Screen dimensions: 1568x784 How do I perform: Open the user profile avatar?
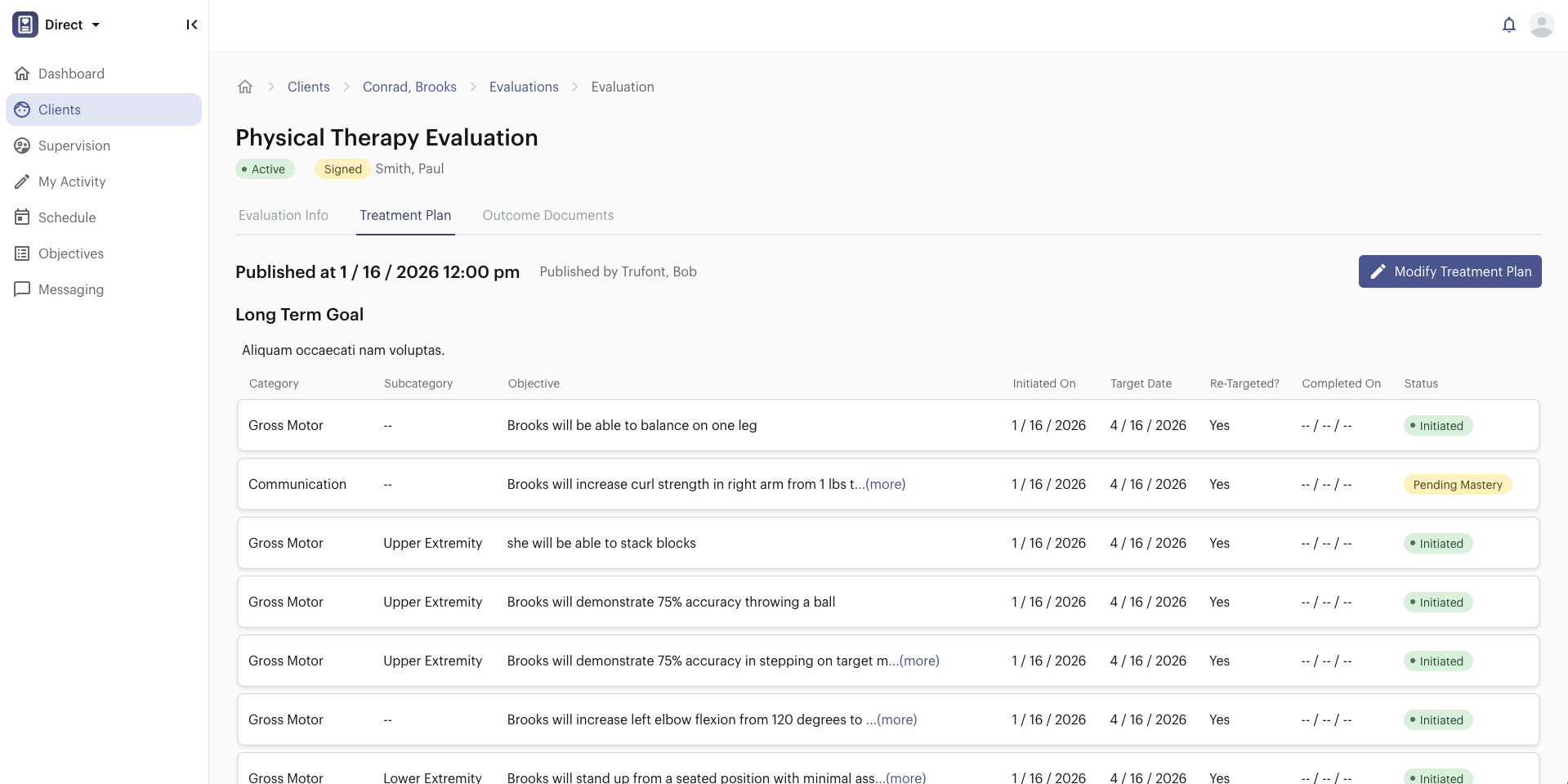[x=1541, y=25]
